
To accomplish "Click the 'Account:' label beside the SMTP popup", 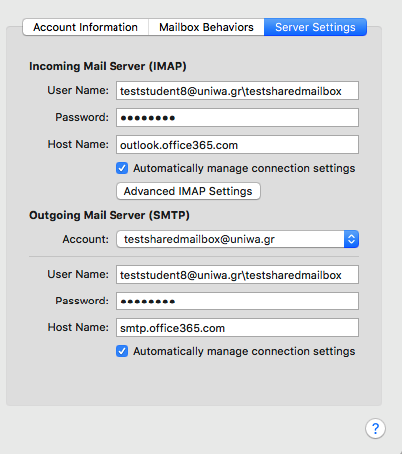I will tap(86, 239).
